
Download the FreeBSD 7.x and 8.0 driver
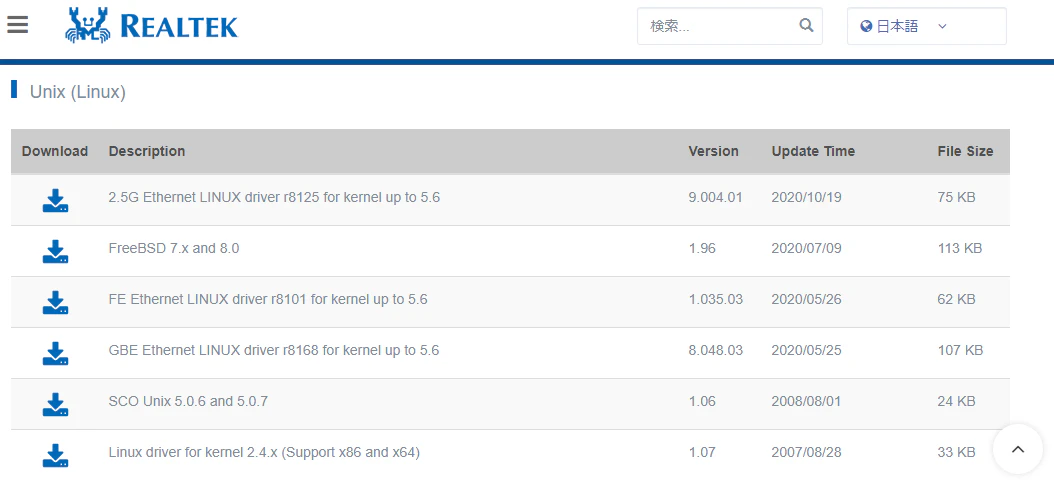(56, 251)
